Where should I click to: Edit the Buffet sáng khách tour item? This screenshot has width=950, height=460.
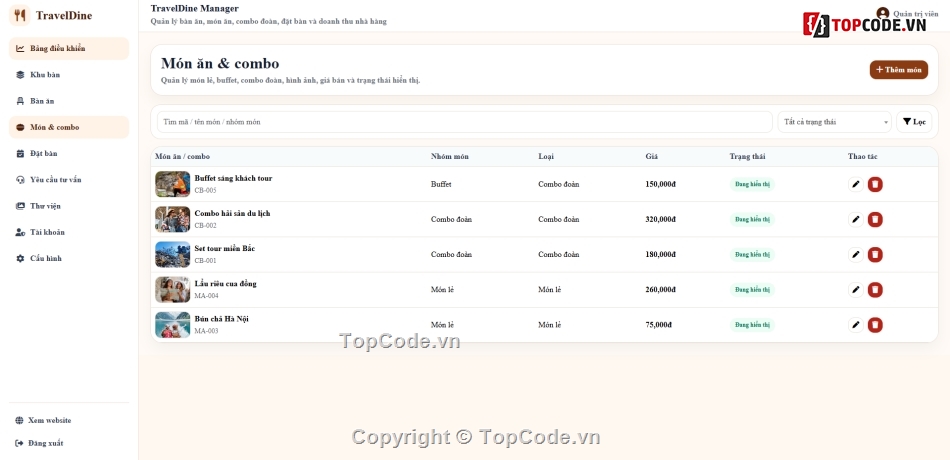click(x=855, y=184)
